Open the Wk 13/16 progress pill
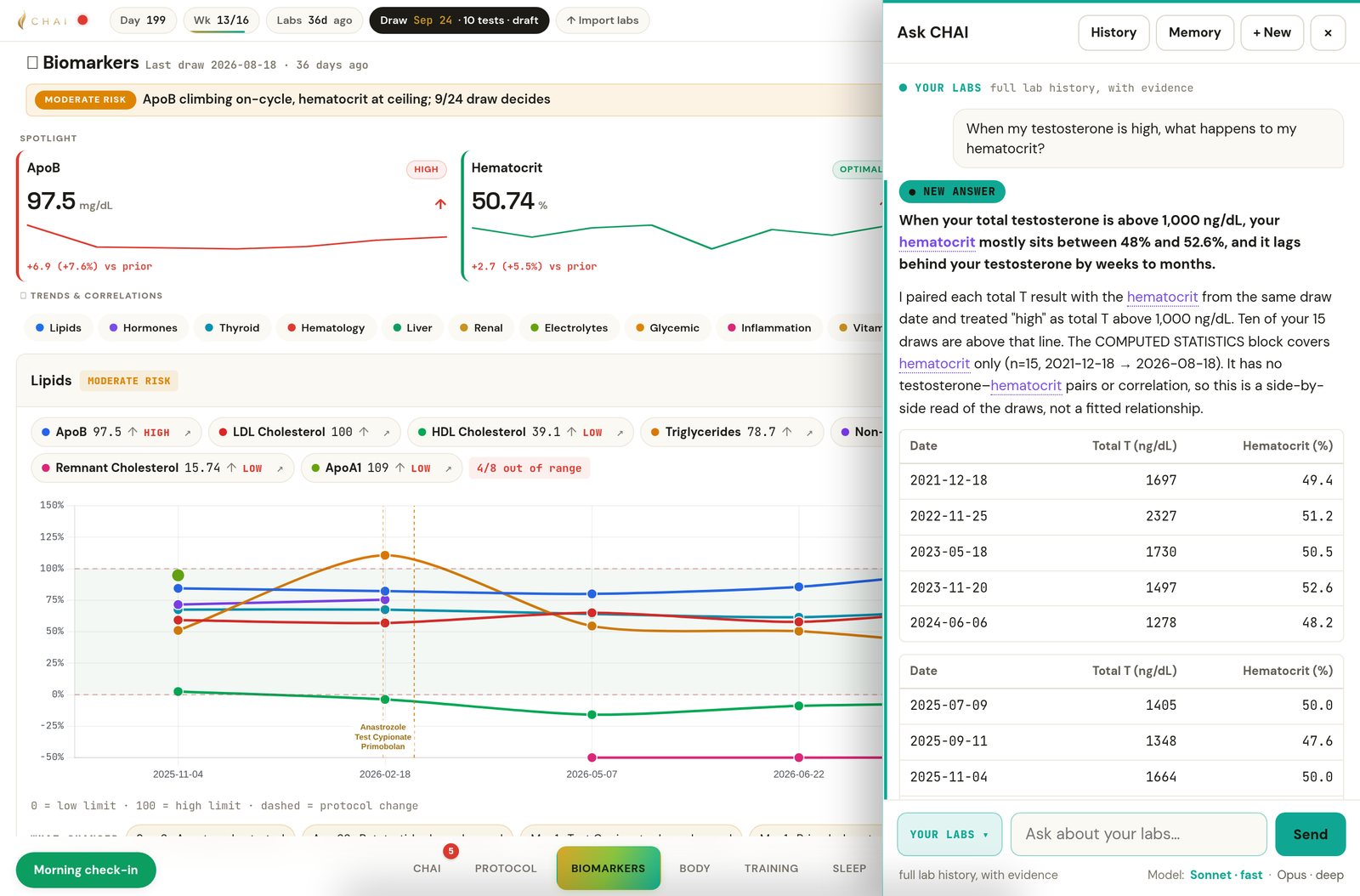The width and height of the screenshot is (1360, 896). [x=221, y=20]
